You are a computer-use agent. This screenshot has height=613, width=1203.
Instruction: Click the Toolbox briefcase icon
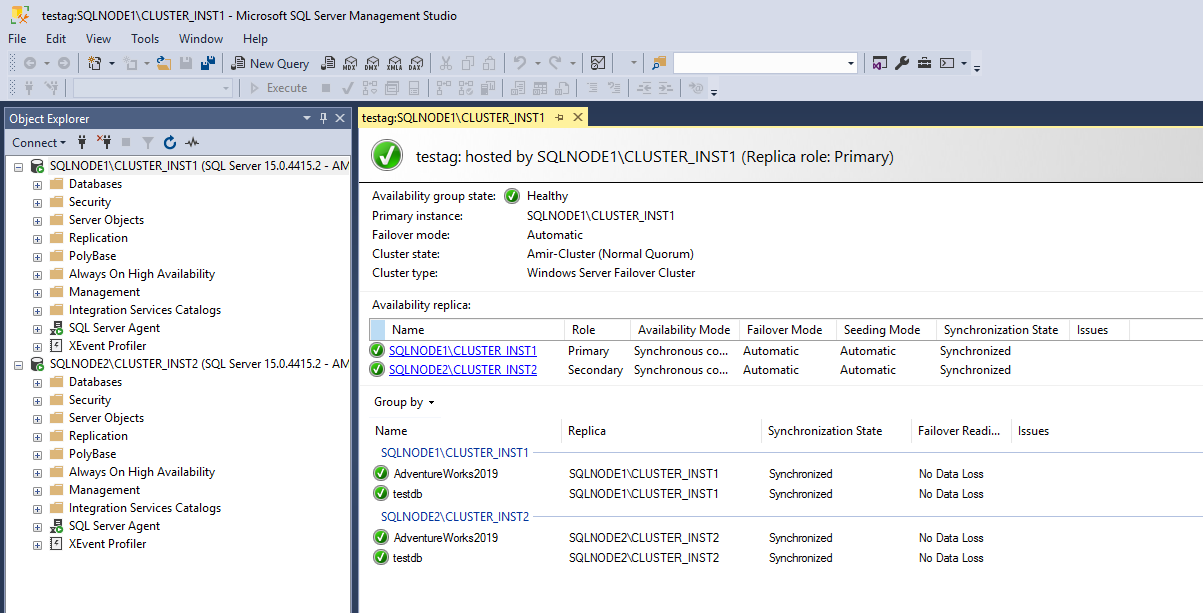(x=924, y=63)
